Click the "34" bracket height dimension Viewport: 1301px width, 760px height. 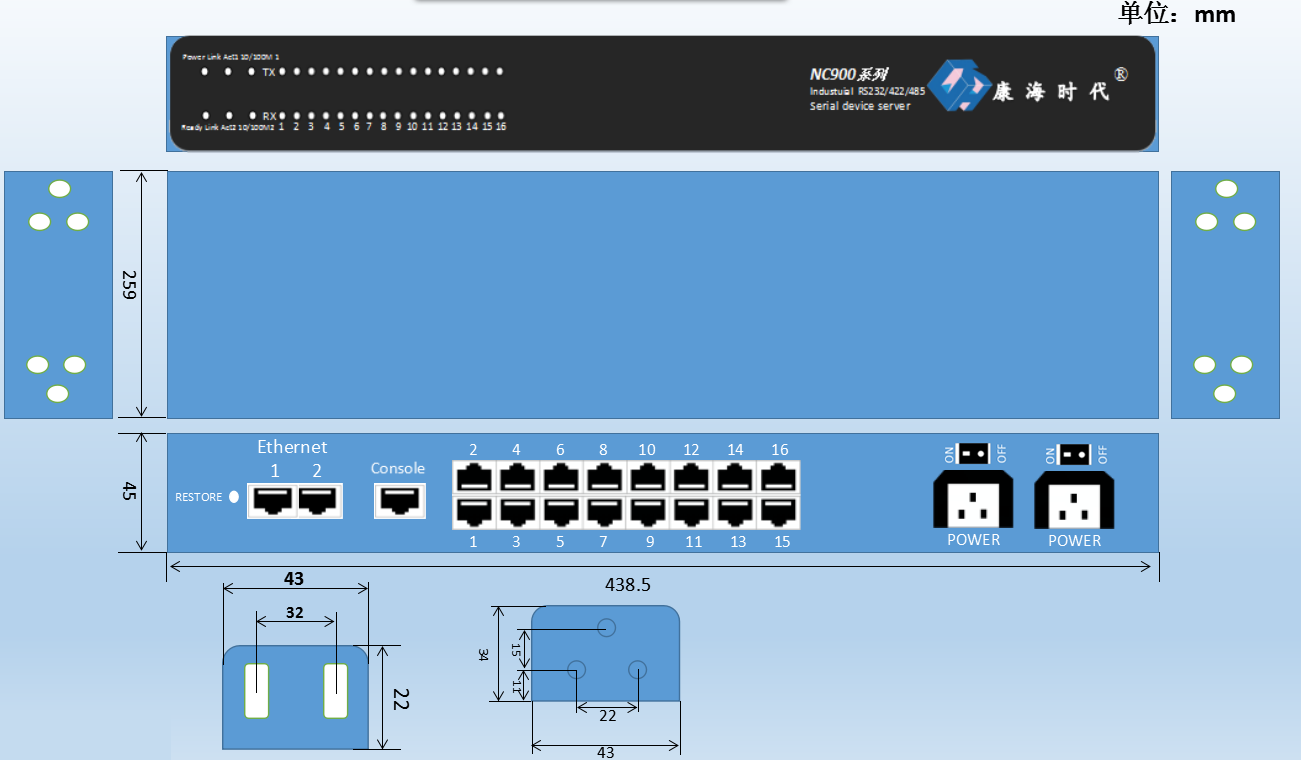[x=483, y=654]
